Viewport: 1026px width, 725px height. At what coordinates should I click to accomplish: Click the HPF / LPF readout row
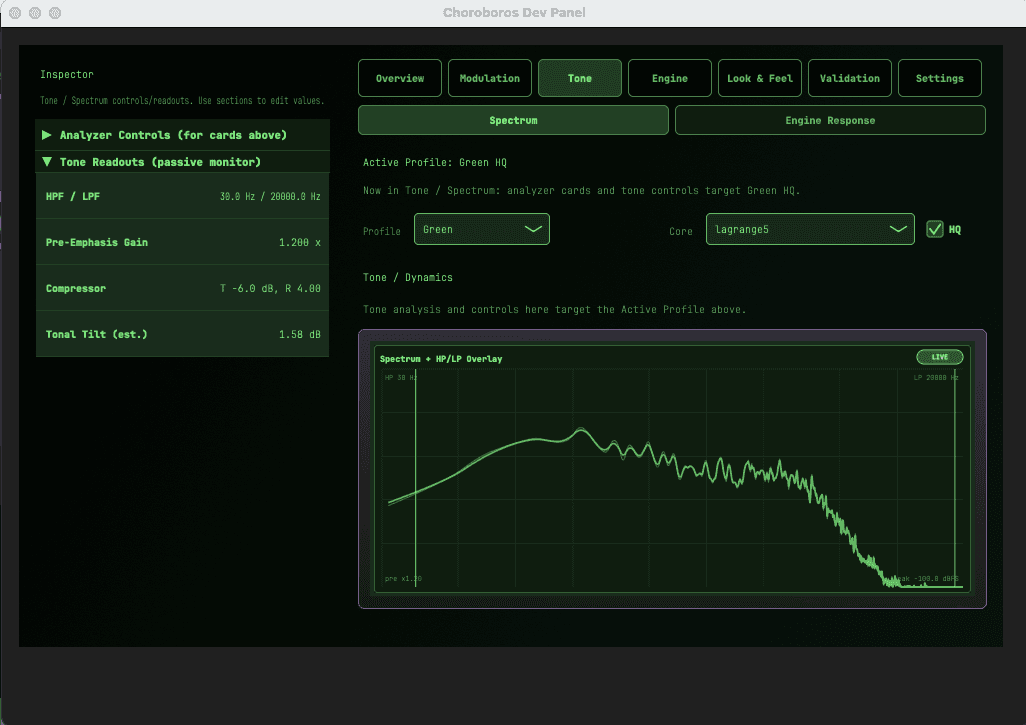pyautogui.click(x=182, y=196)
